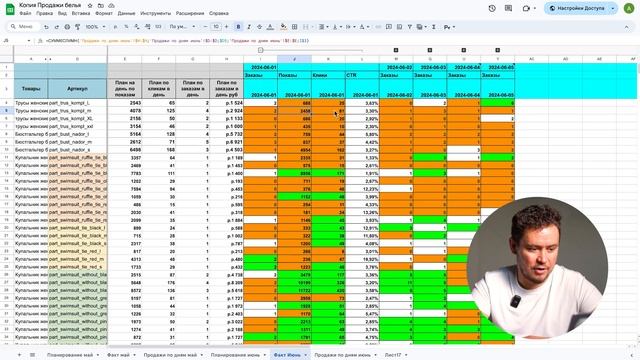The width and height of the screenshot is (640, 360).
Task: Click the Меню search box
Action: point(23,27)
